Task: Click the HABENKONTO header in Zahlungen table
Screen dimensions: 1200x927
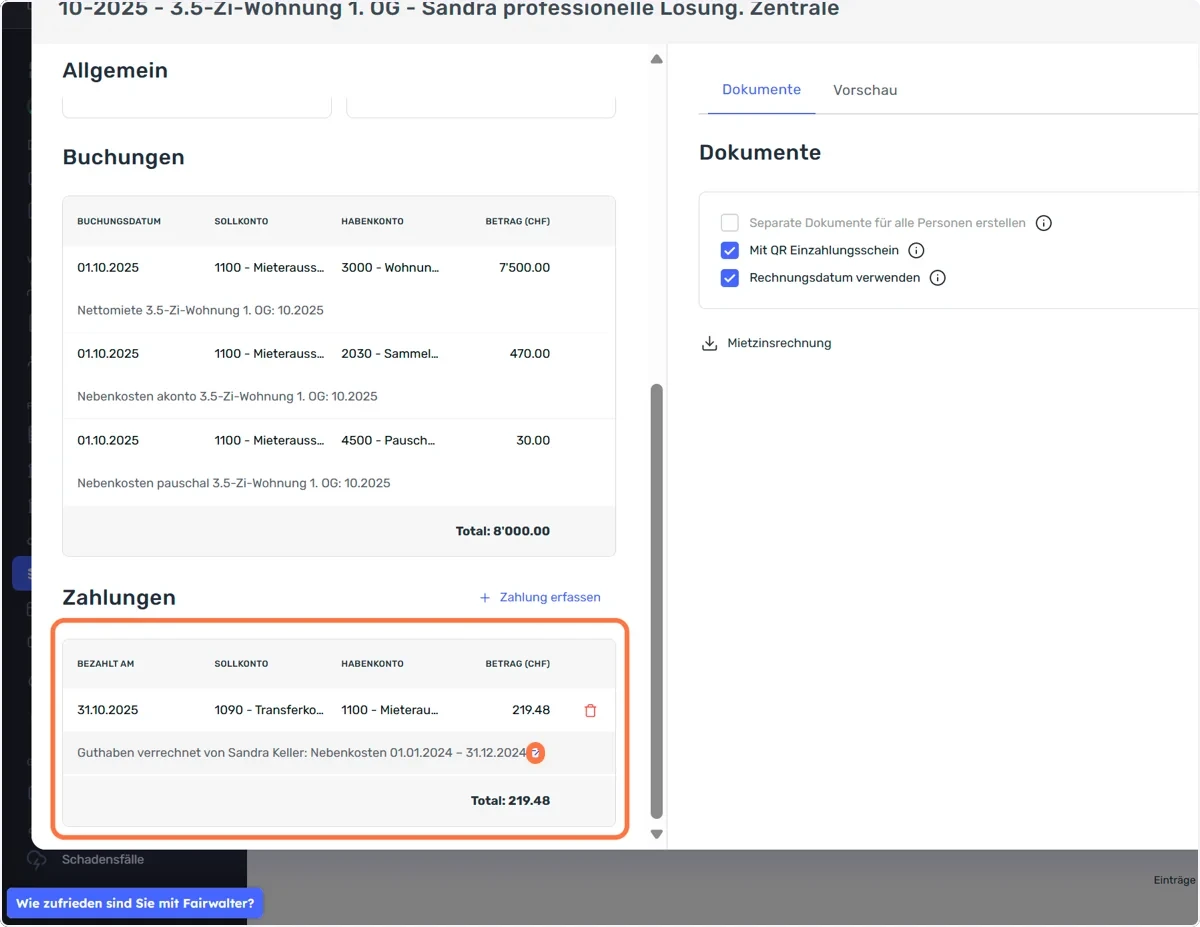Action: 372,664
